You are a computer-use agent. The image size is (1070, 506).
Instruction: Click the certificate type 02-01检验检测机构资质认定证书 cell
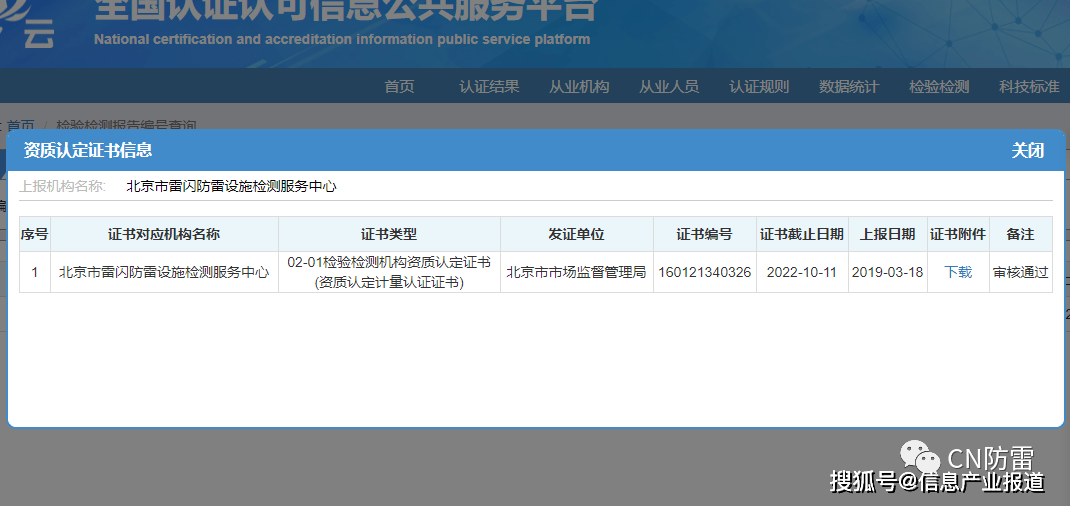point(389,272)
